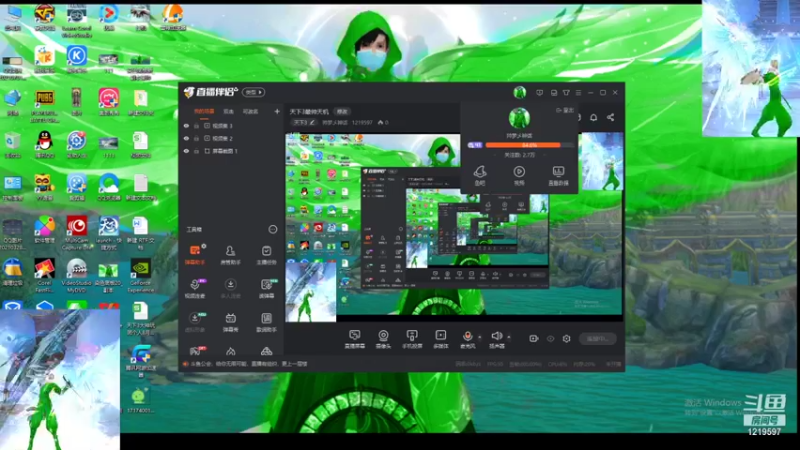The width and height of the screenshot is (800, 450).
Task: Switch to the first orange scene tab
Action: 204,111
